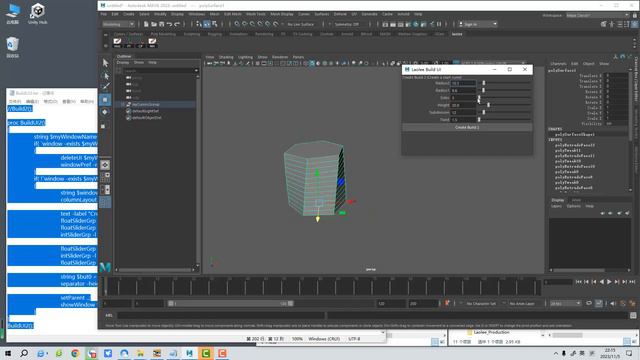The width and height of the screenshot is (640, 360).
Task: Select polySurfaceShape1 in Channel Box
Action: [575, 134]
